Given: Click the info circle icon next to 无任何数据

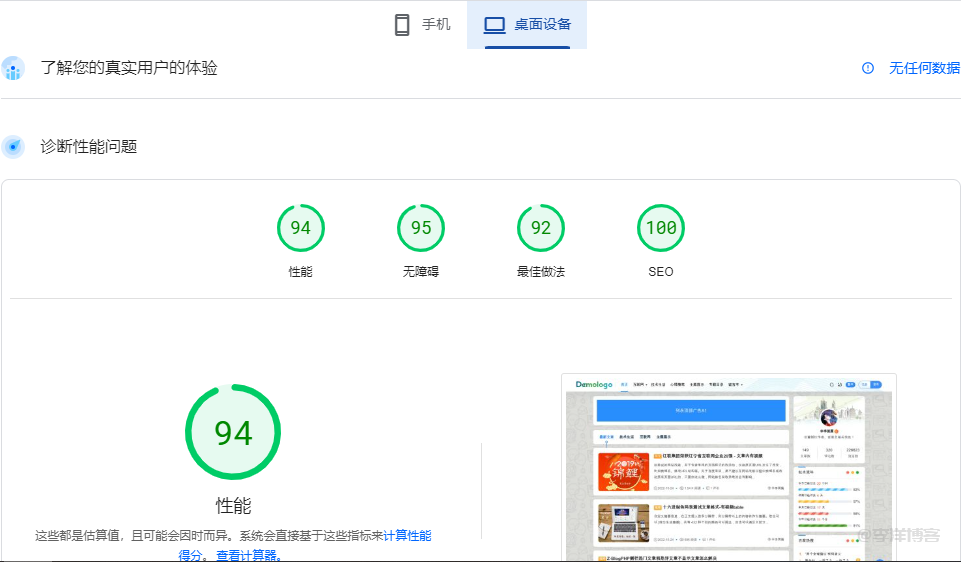Looking at the screenshot, I should (868, 68).
